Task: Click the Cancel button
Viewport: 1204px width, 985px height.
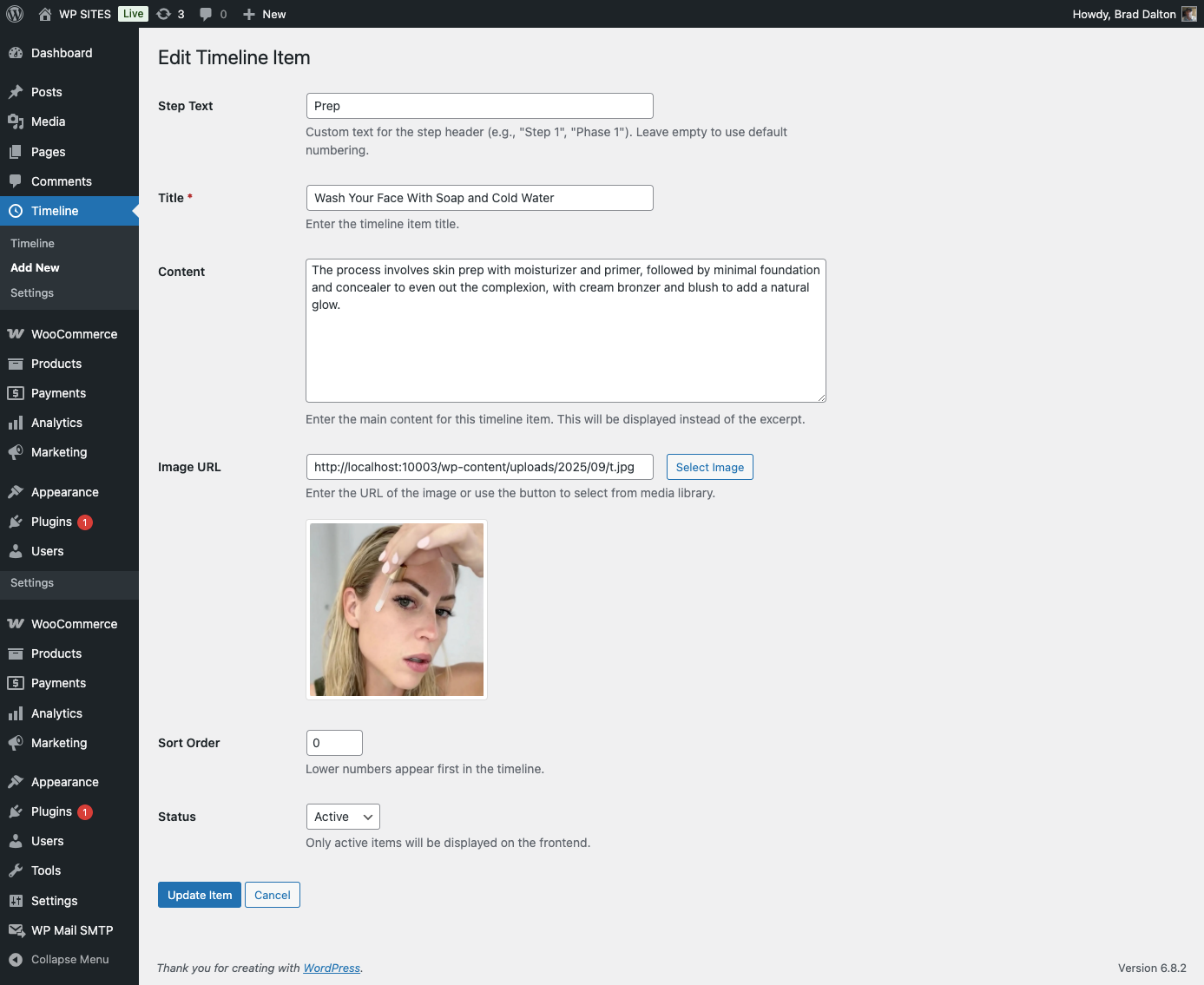Action: [273, 895]
